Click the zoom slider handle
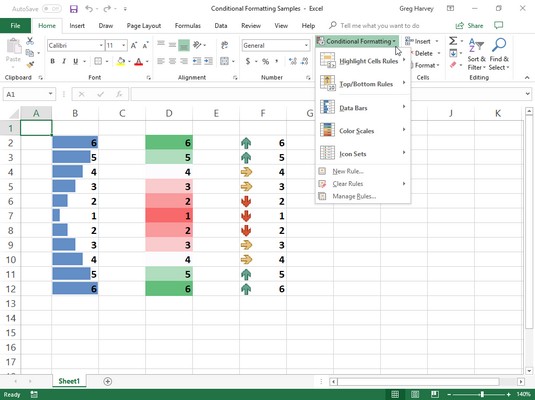535x400 pixels. 482,395
